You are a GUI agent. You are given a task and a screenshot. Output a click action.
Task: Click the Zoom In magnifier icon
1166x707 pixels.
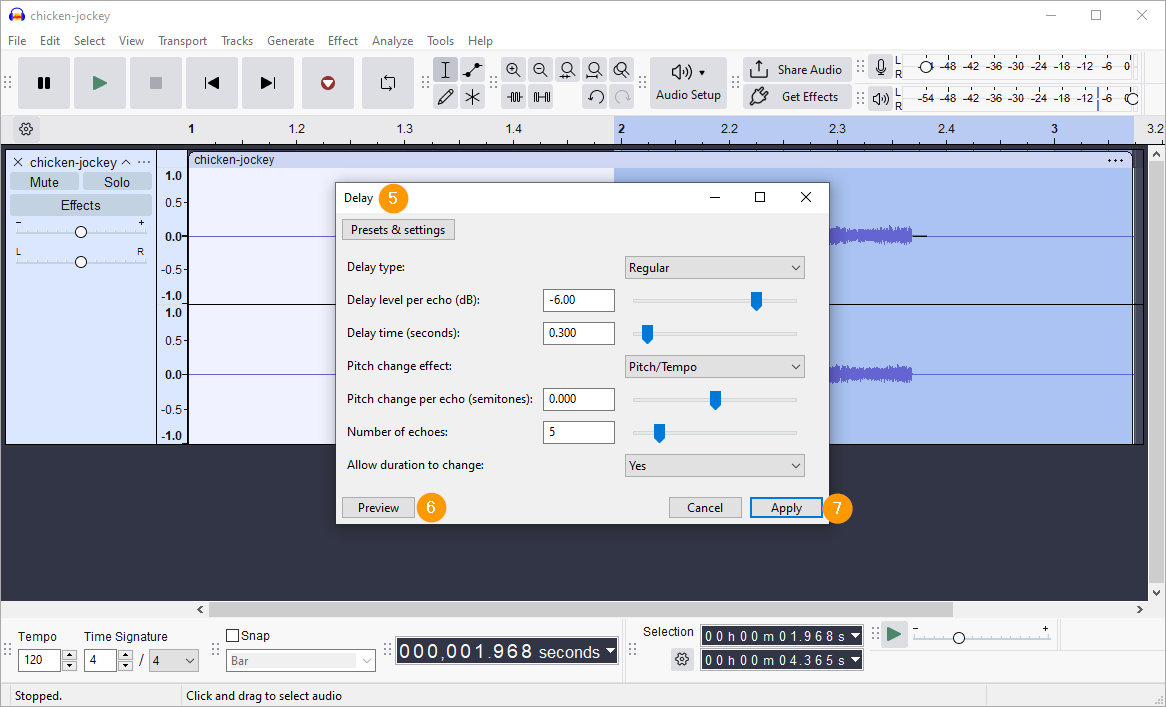[514, 70]
